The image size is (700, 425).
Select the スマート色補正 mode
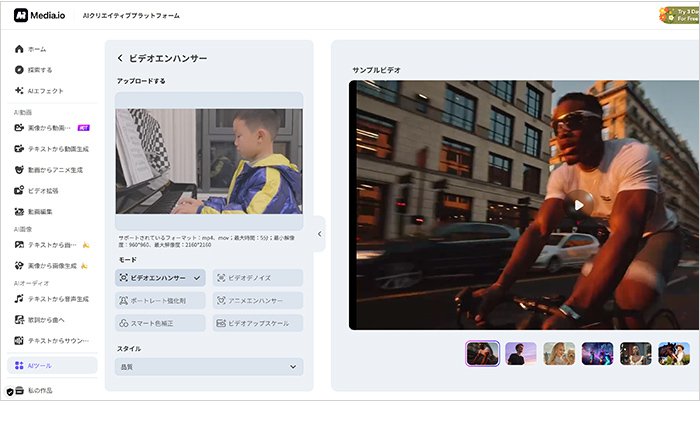click(160, 323)
